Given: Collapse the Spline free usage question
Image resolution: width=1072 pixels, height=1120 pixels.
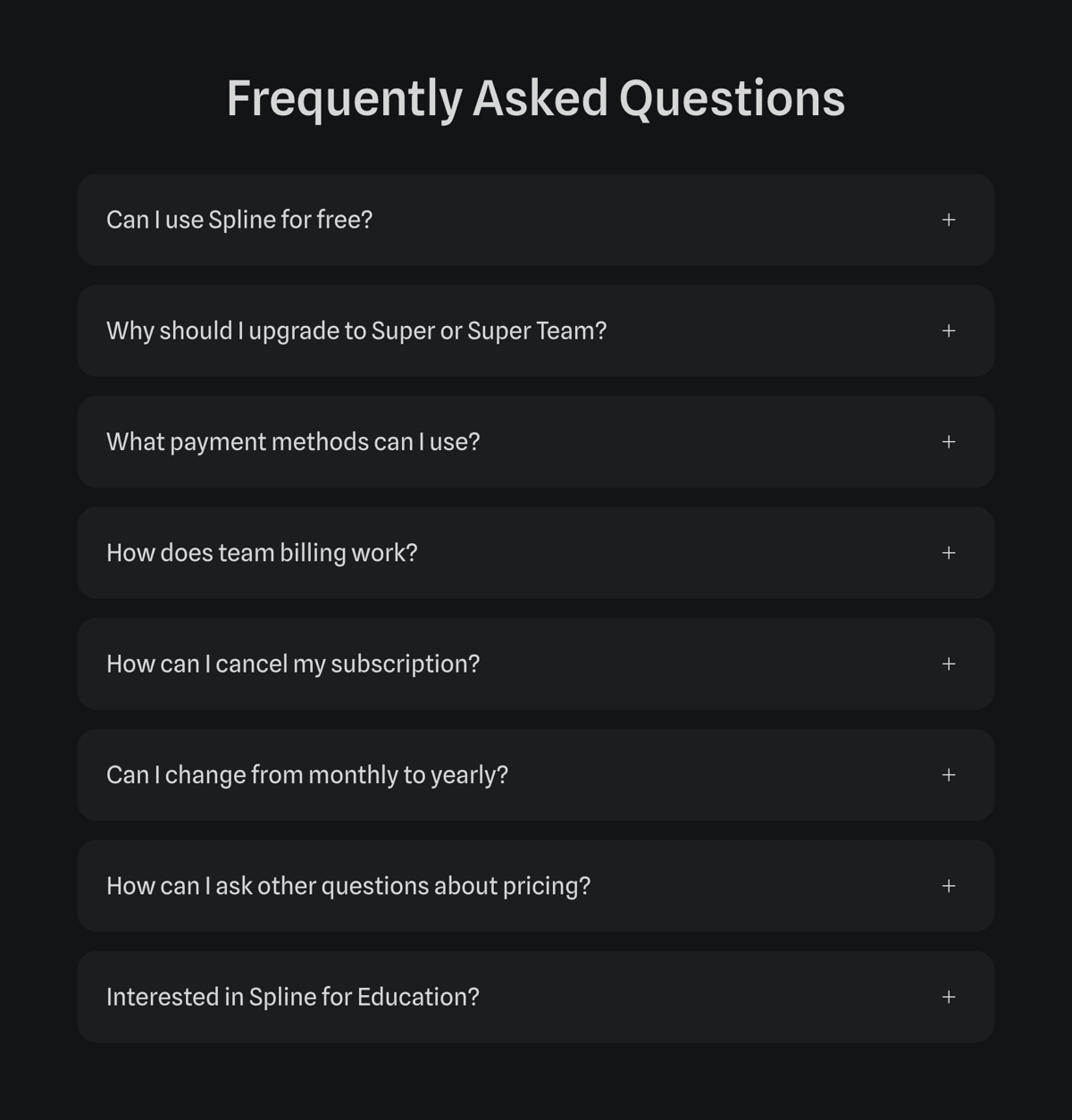Looking at the screenshot, I should click(536, 220).
